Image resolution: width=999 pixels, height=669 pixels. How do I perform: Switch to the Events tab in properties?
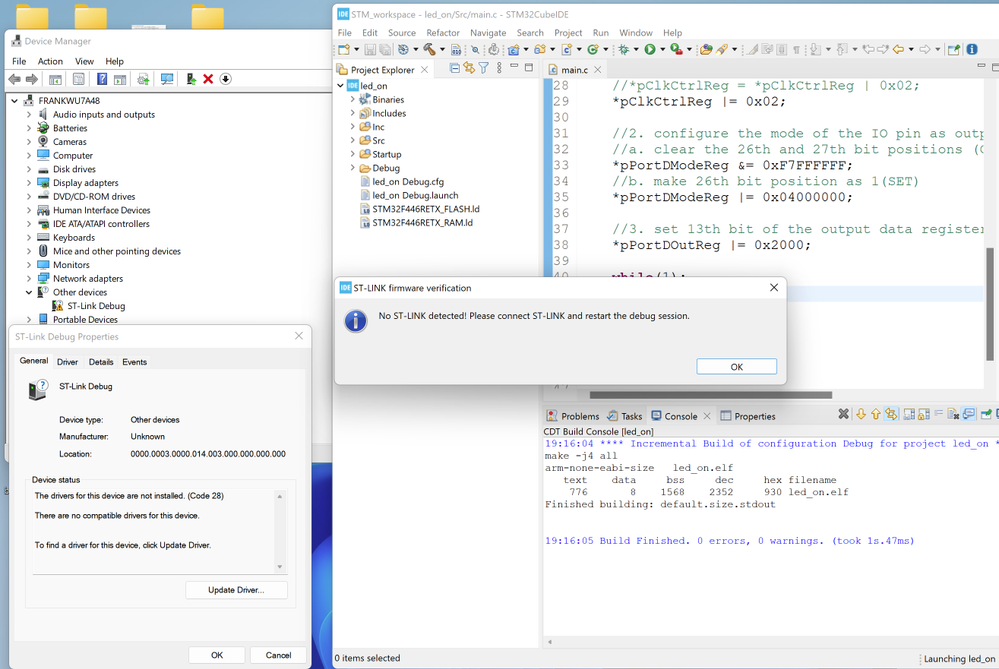click(134, 362)
